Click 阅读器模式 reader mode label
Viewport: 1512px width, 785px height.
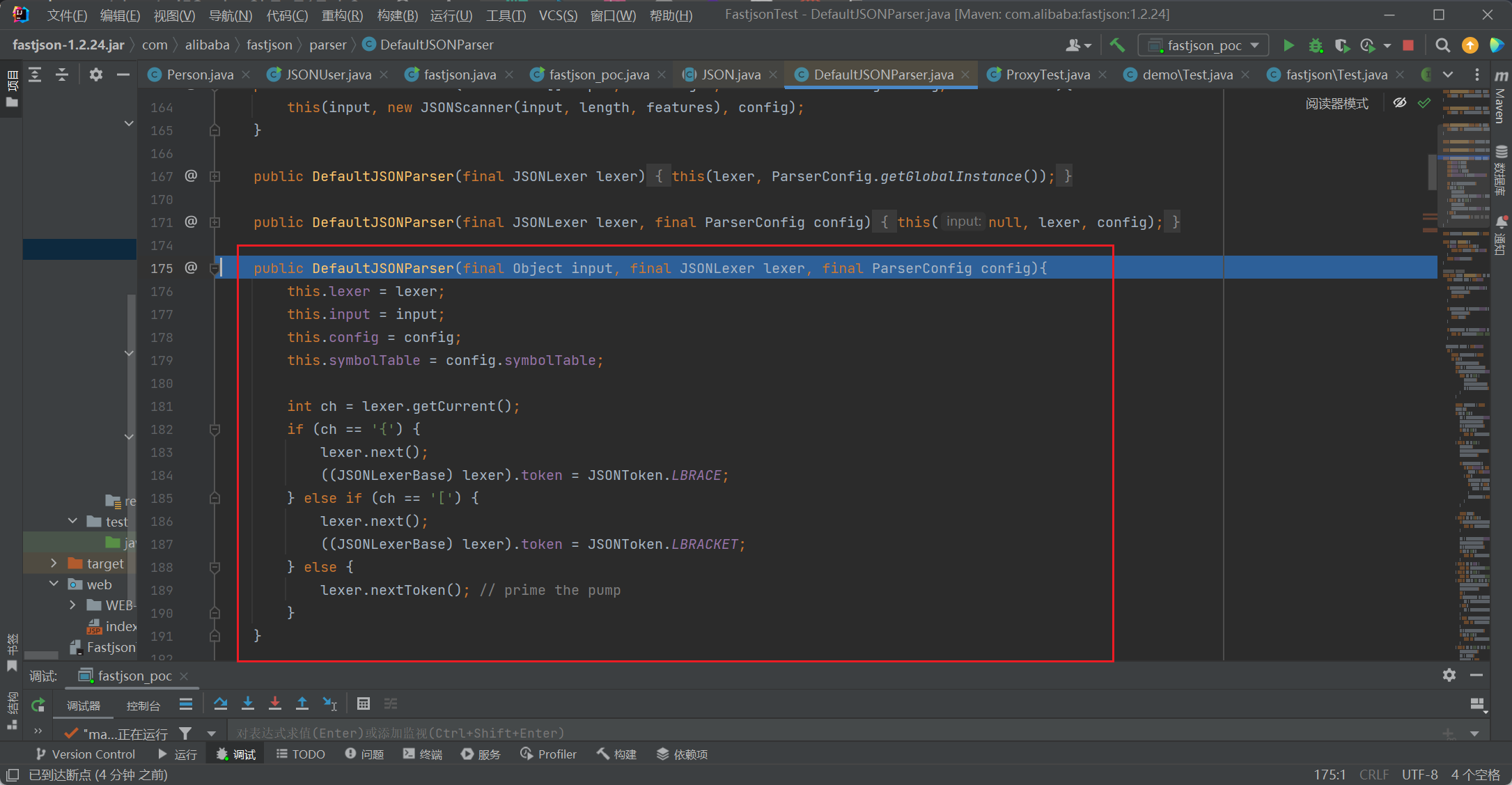coord(1336,104)
